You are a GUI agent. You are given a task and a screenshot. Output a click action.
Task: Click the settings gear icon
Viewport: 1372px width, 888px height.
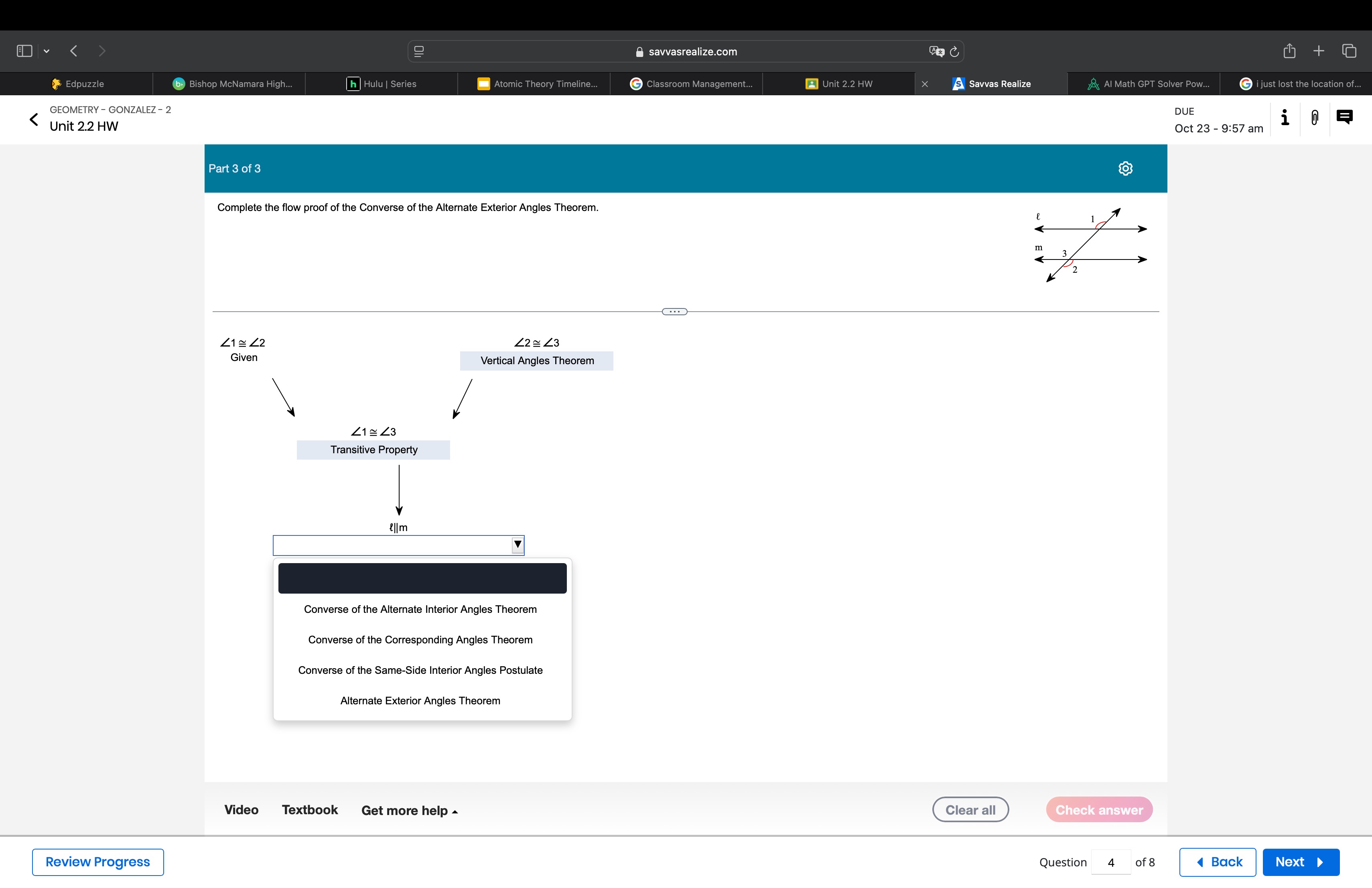coord(1124,168)
